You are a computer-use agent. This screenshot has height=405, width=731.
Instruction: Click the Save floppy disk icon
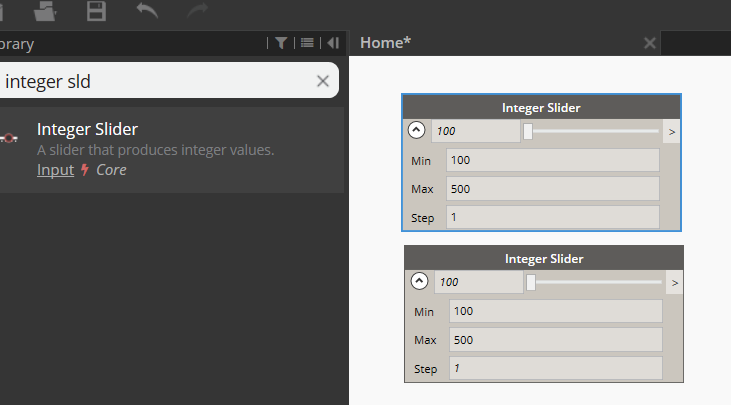(97, 10)
